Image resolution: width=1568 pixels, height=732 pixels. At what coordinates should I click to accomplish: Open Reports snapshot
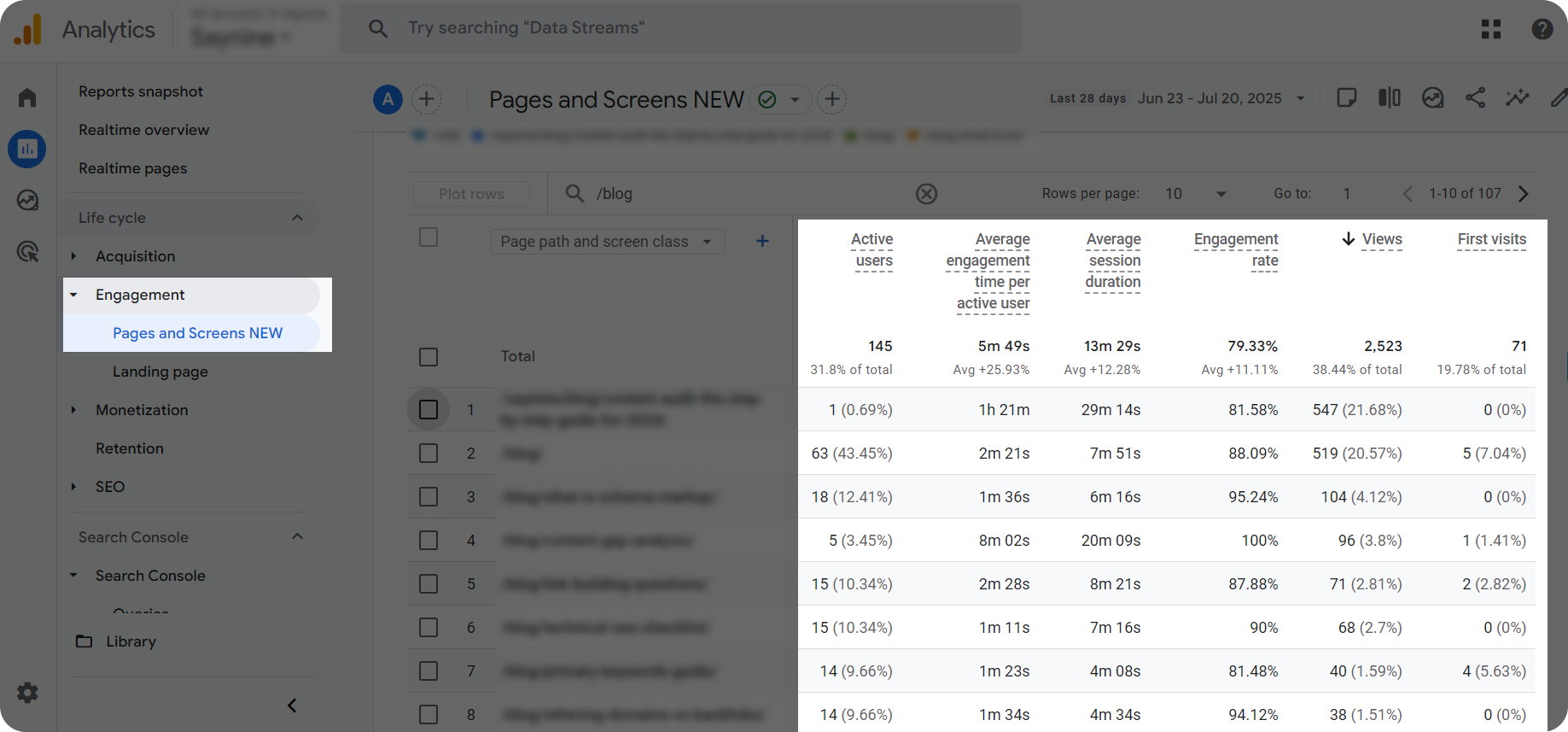click(x=141, y=91)
